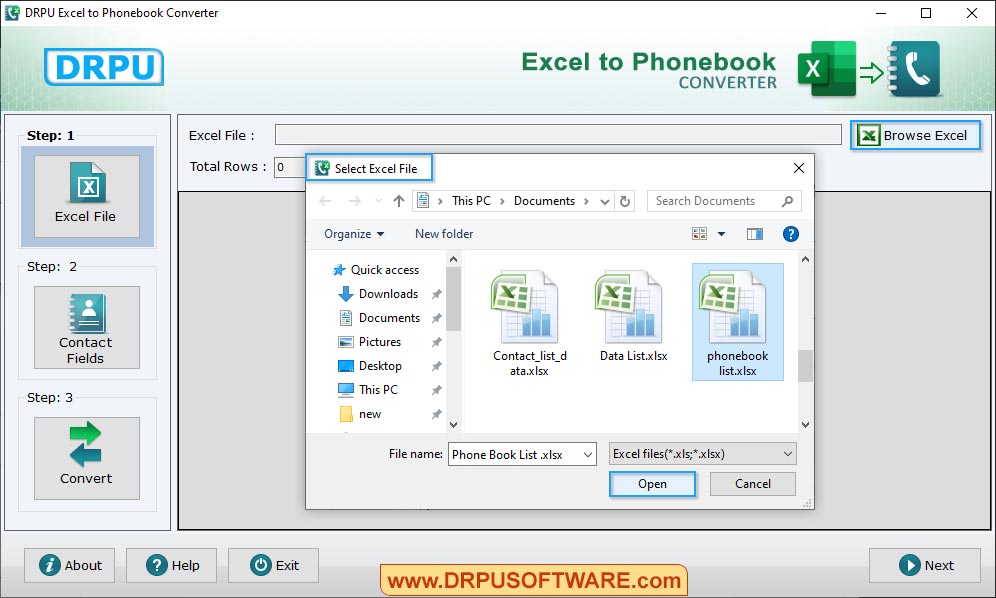Unpin Downloads from Quick access
Screen dimensions: 996x598
click(x=436, y=293)
